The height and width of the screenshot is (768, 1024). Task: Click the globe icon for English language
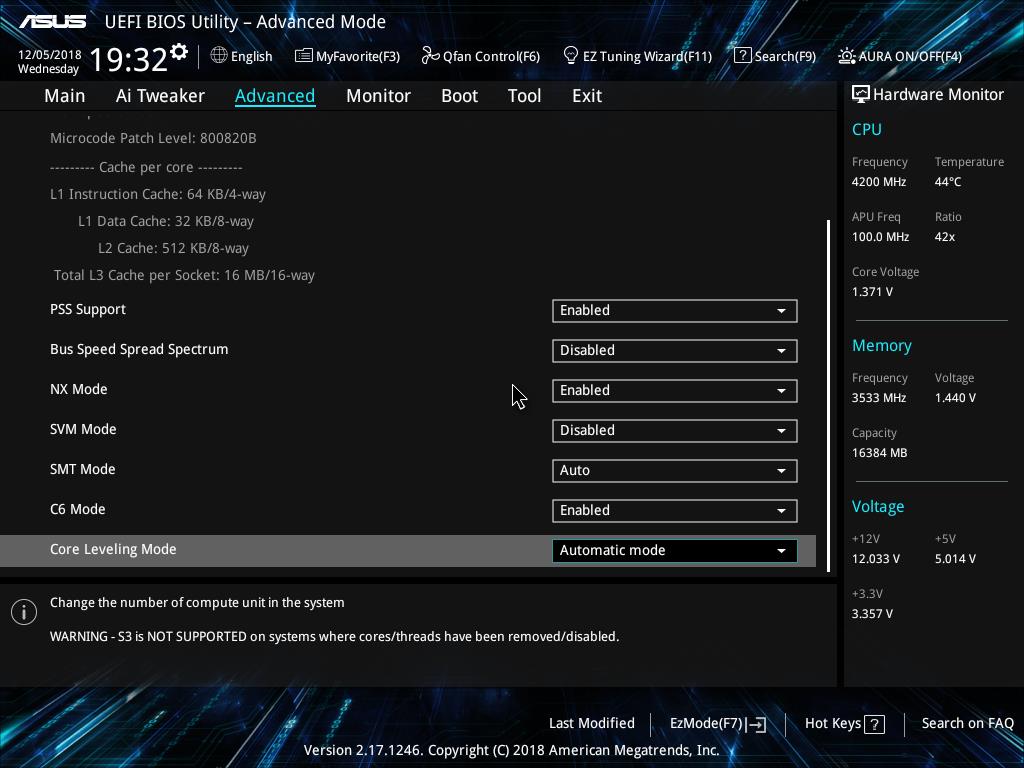(219, 56)
